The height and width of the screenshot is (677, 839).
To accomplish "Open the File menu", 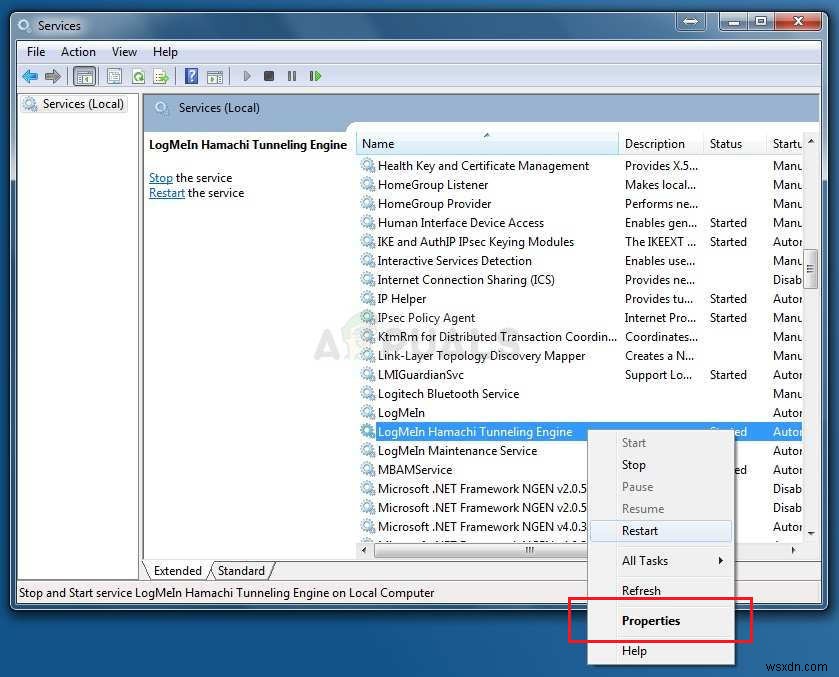I will pyautogui.click(x=36, y=52).
